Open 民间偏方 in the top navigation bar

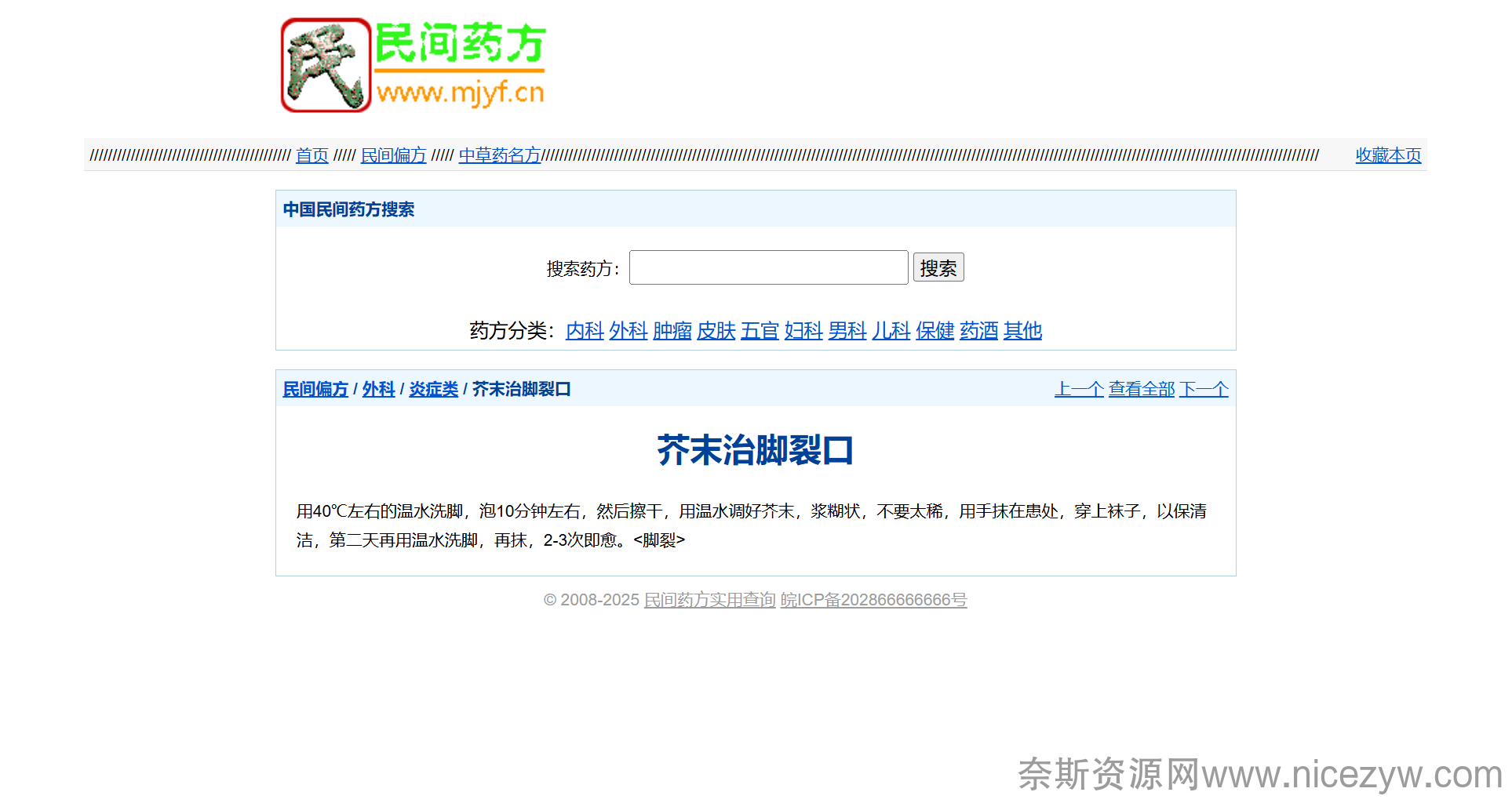tap(393, 155)
